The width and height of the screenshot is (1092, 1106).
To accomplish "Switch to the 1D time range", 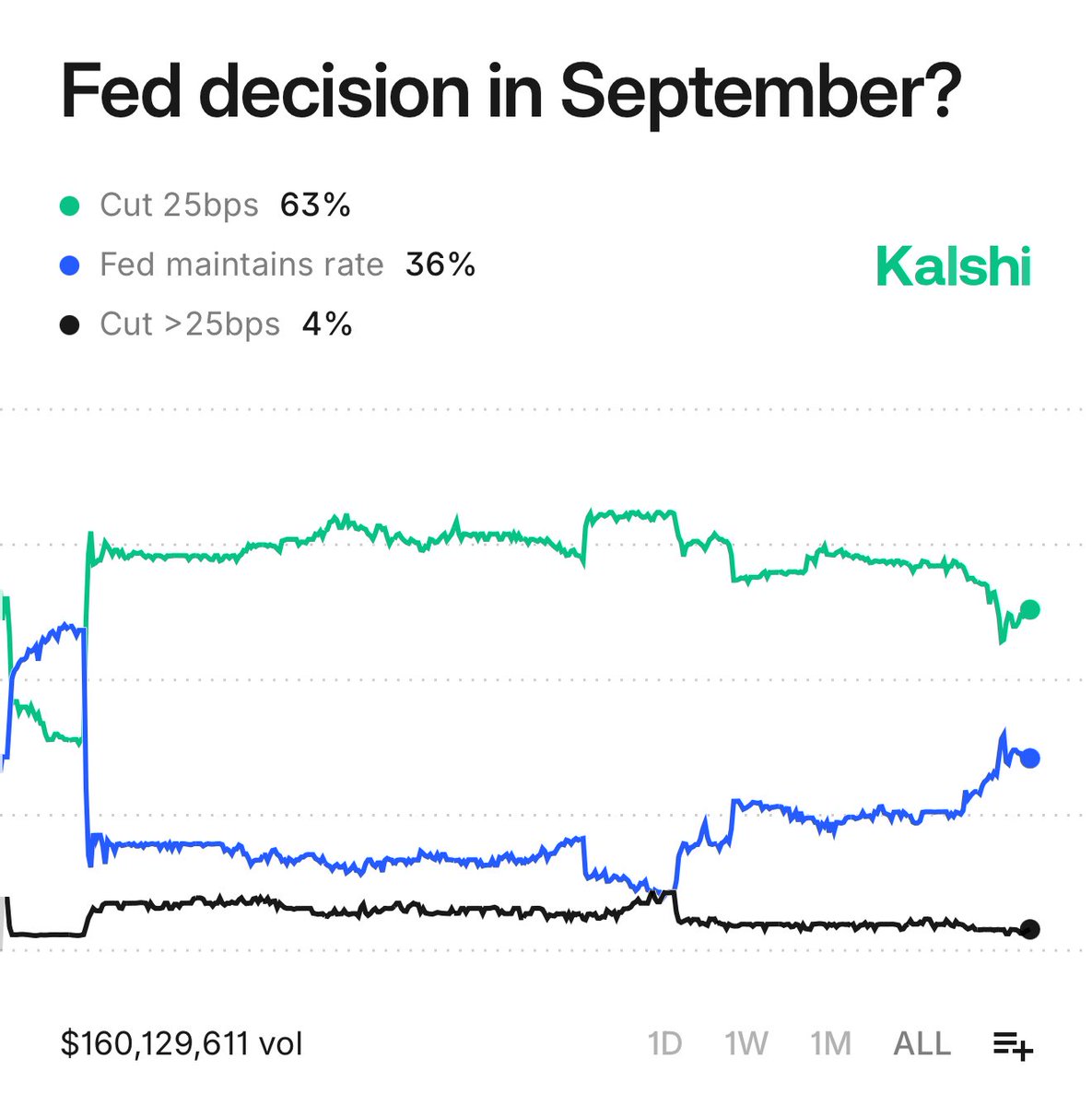I will [666, 1042].
